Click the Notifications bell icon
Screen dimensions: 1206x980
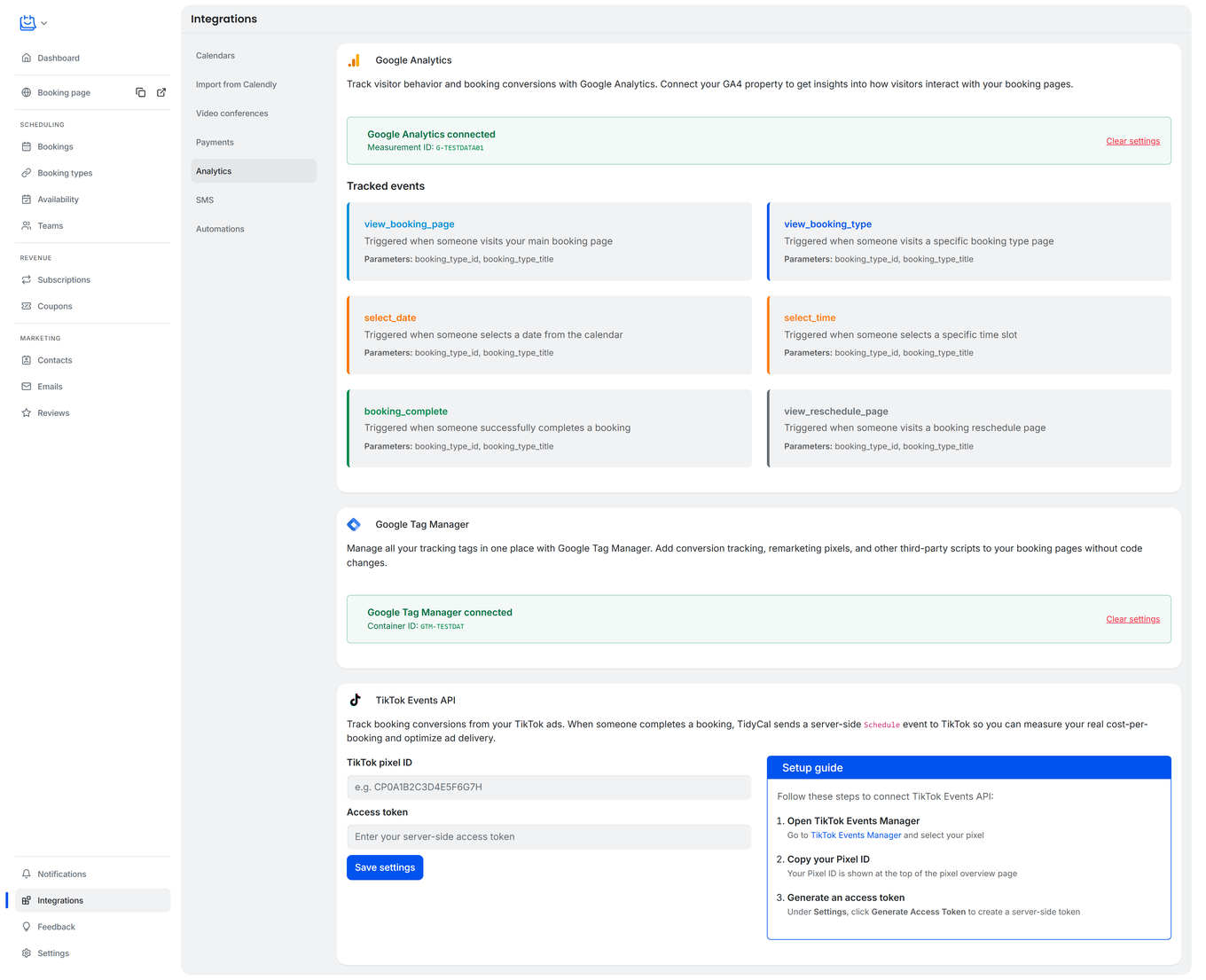[27, 874]
